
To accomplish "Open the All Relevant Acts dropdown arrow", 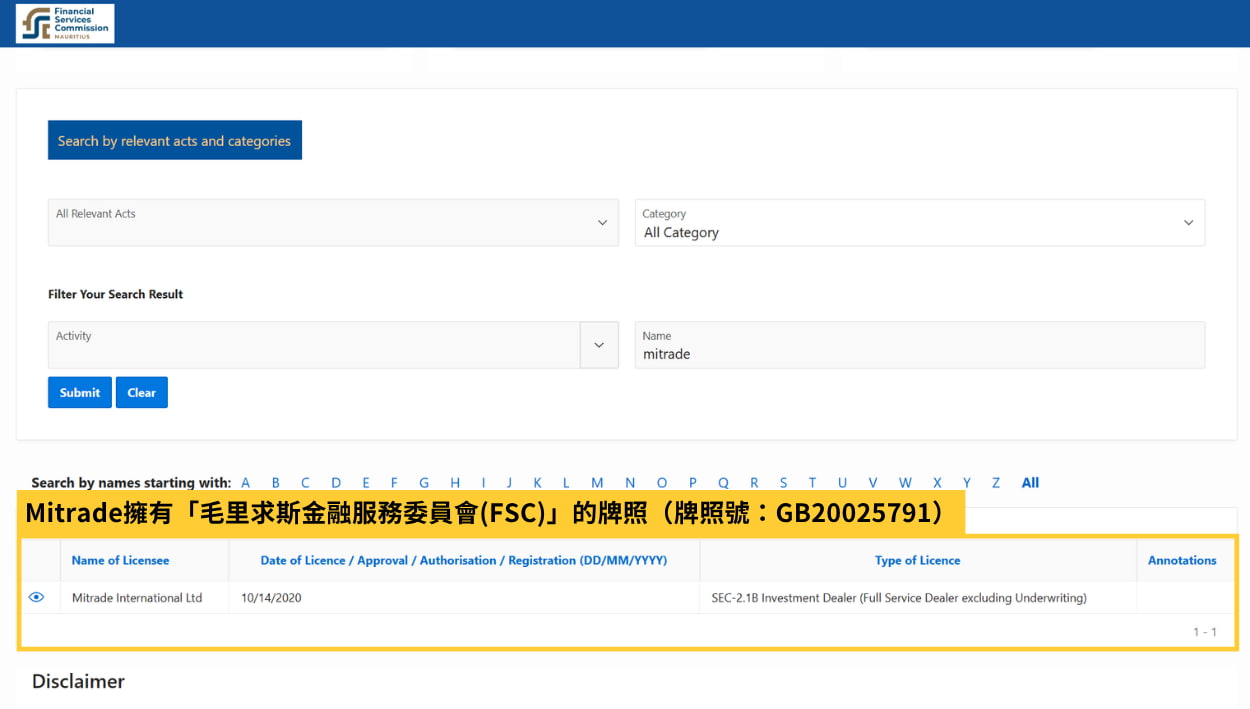I will 603,222.
